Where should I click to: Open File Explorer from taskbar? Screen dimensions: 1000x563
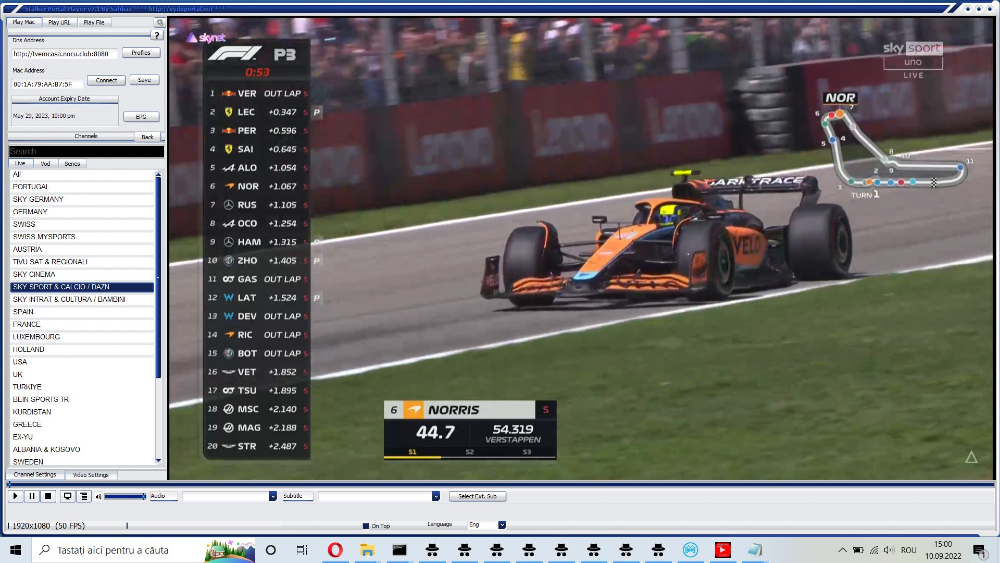click(367, 550)
